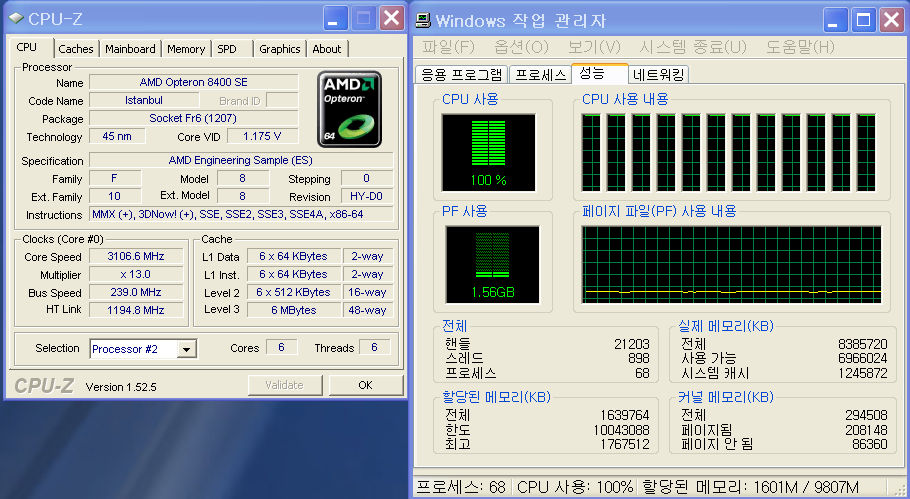
Task: Click the L1 Data value 6 x 64 KBytes
Action: [x=293, y=256]
